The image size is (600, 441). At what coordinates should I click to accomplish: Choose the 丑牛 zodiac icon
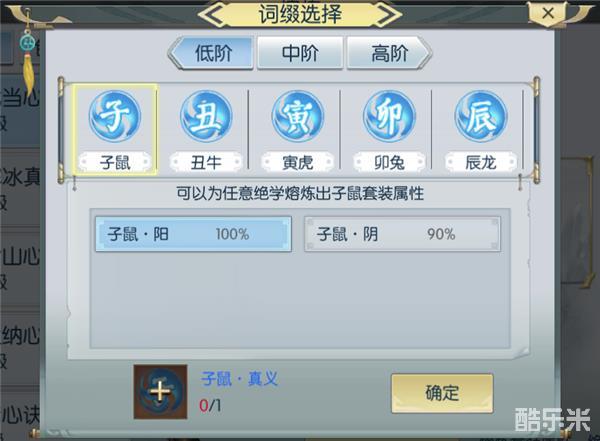pyautogui.click(x=206, y=116)
